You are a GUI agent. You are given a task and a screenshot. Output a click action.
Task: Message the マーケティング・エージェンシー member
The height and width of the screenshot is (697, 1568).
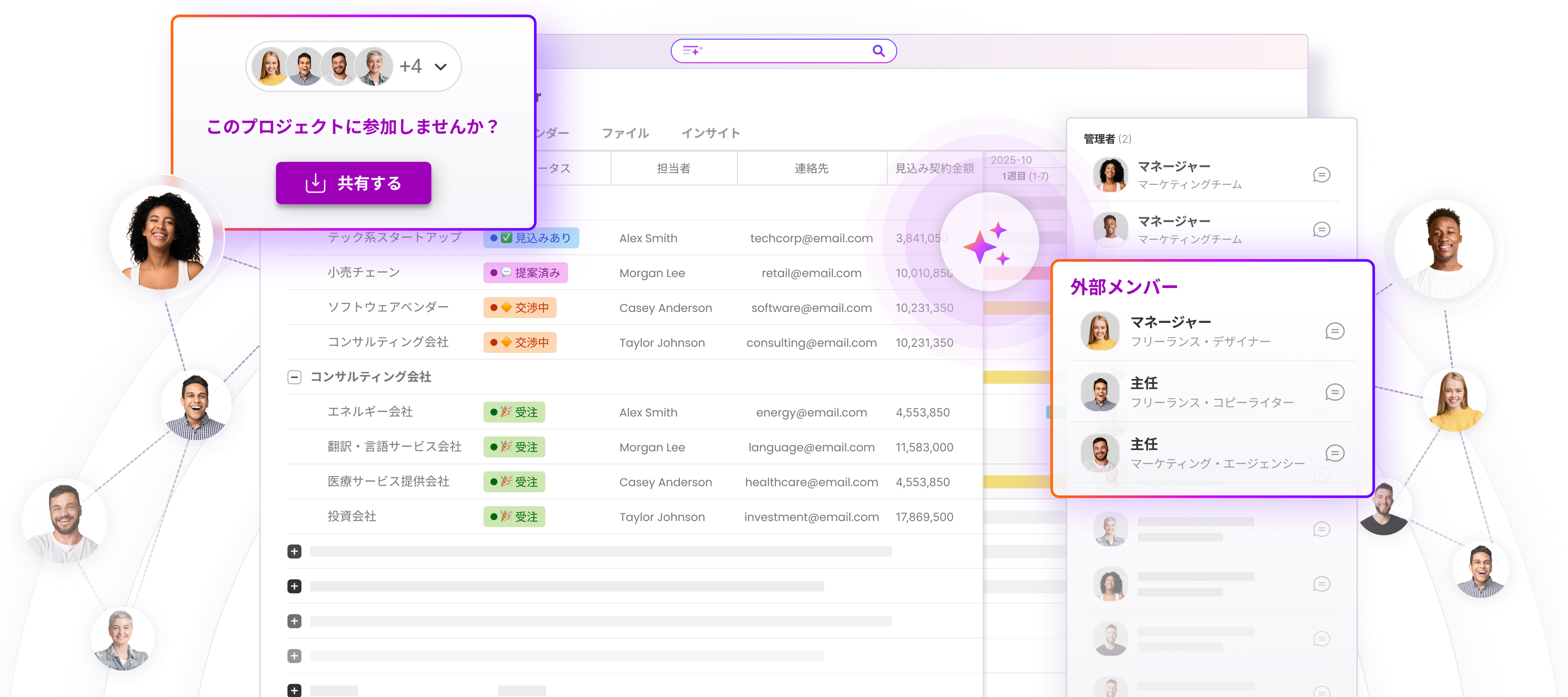[1334, 453]
